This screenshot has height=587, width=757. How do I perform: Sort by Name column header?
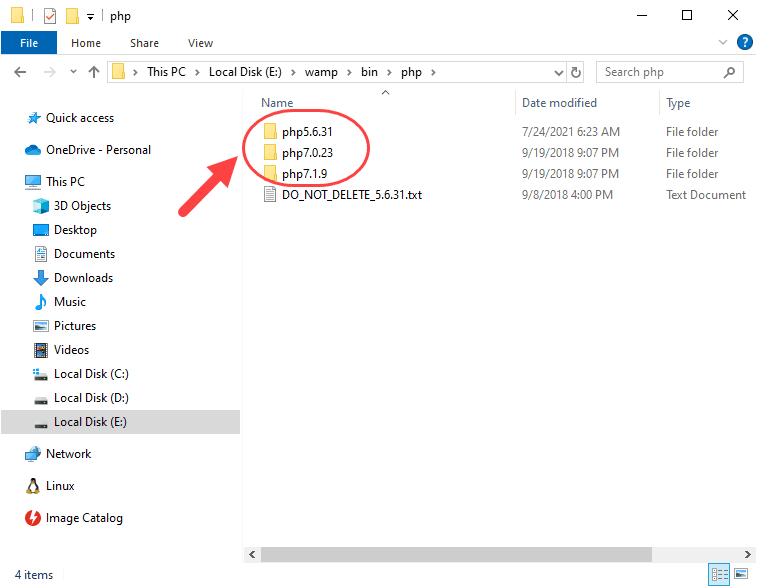click(277, 103)
